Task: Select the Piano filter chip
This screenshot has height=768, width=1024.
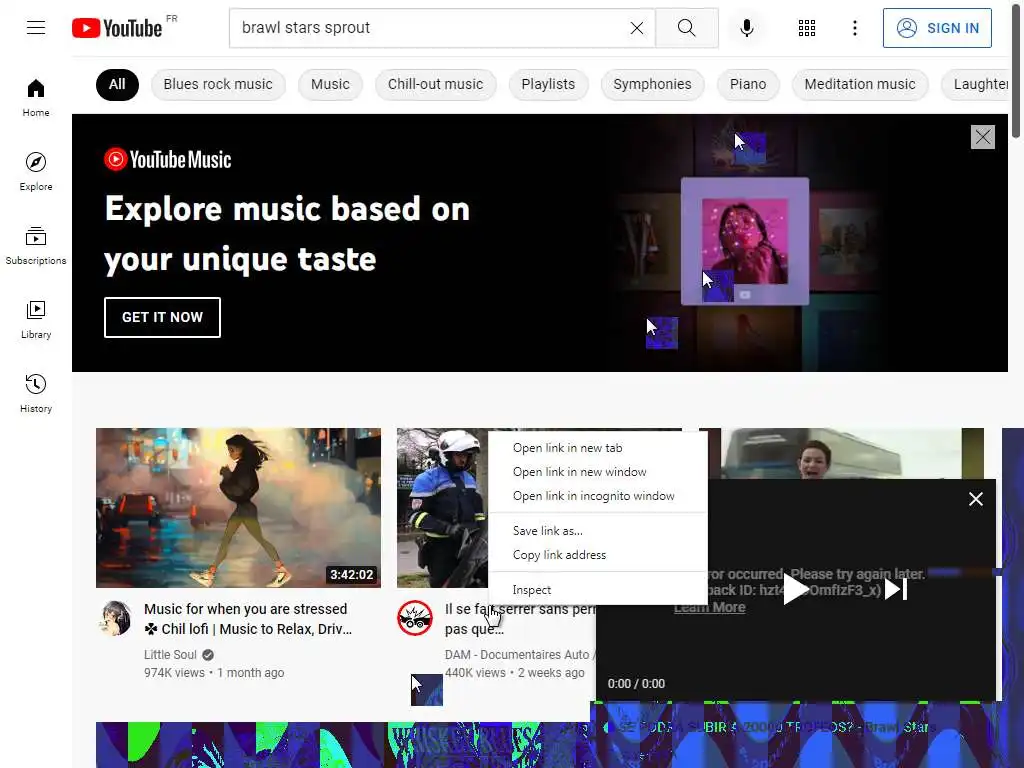Action: point(748,84)
